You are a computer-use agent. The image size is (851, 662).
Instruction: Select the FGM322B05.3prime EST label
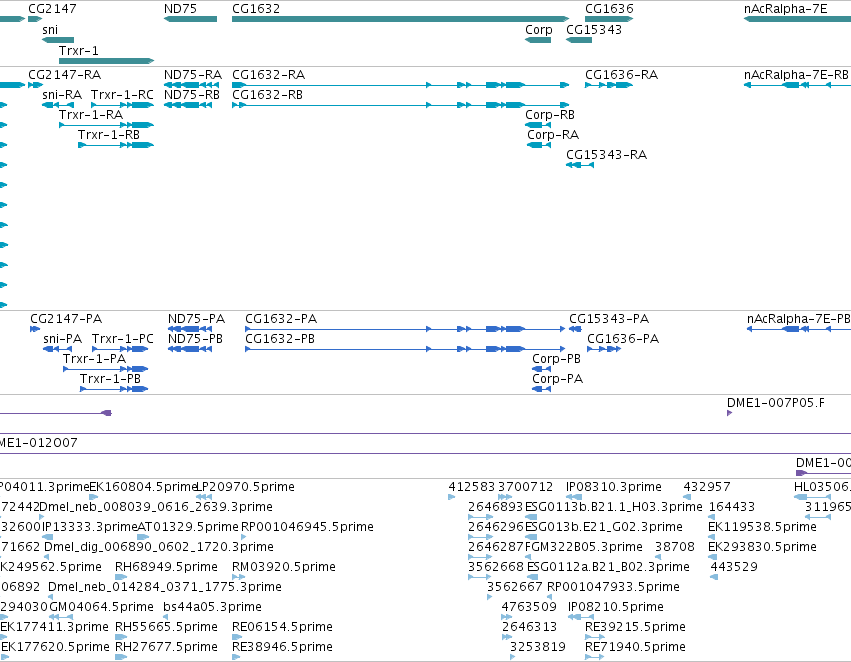(x=584, y=547)
